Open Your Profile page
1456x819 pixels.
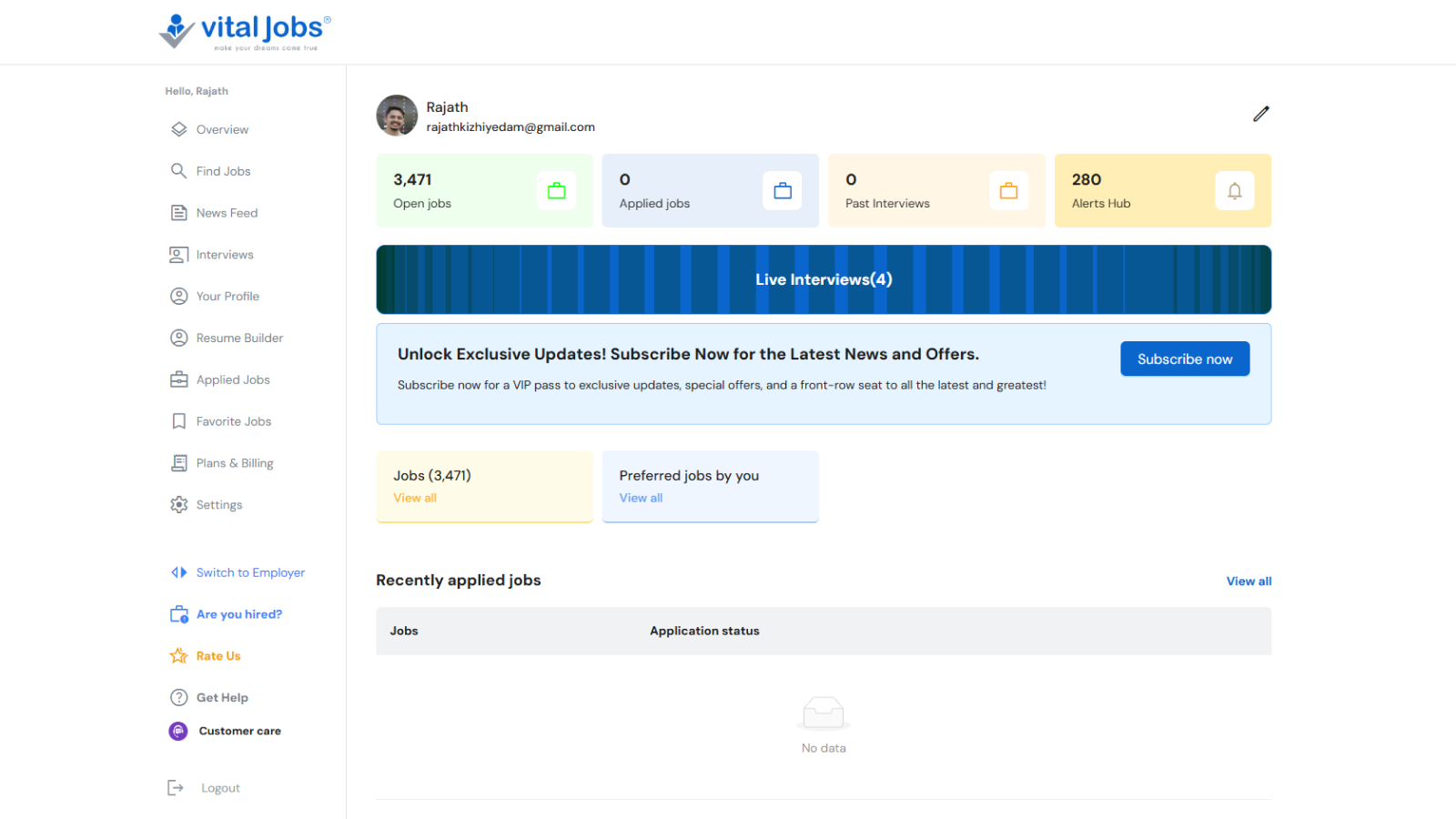point(227,296)
